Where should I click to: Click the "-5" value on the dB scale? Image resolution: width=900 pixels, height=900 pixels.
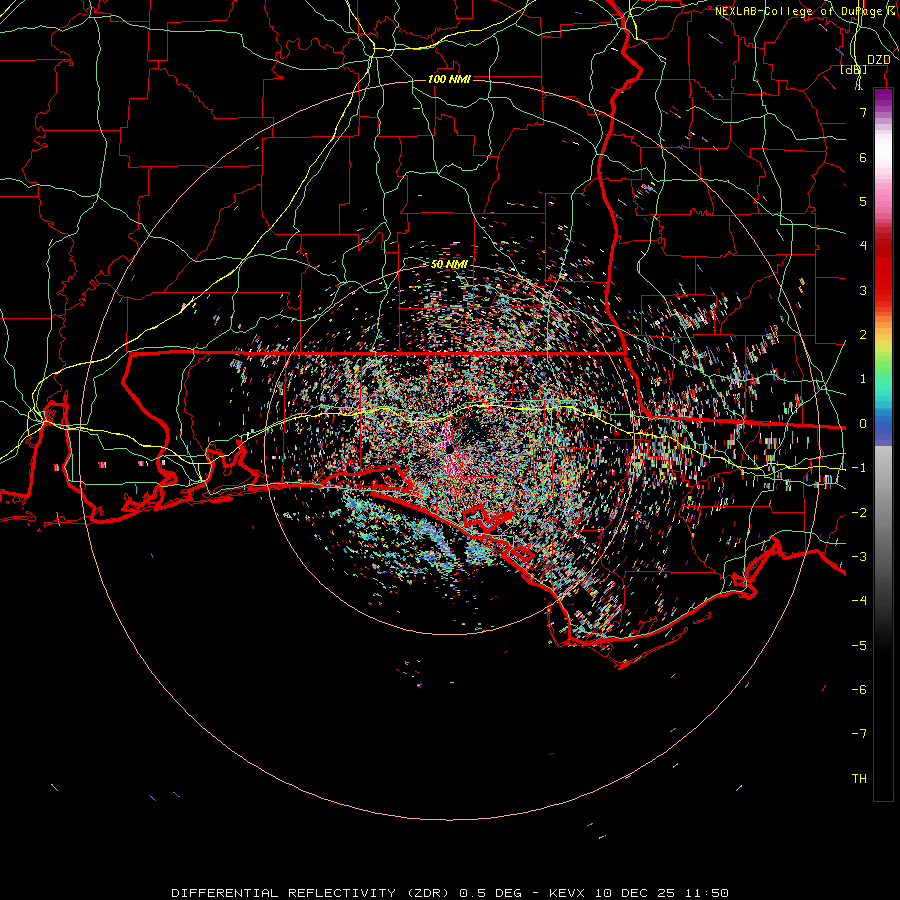tap(859, 646)
